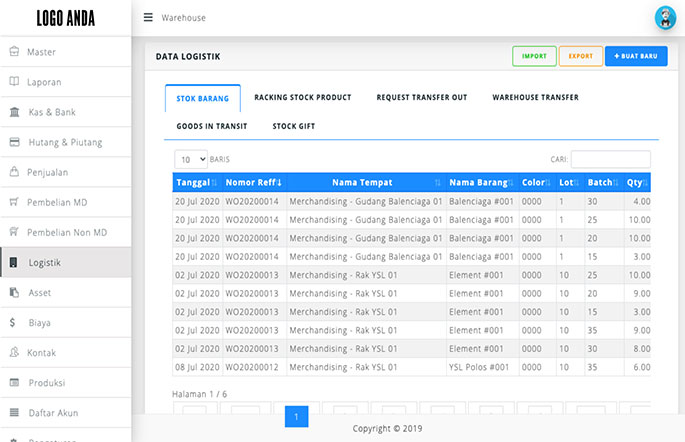Viewport: 685px width, 442px height.
Task: Toggle the hamburger menu icon
Action: (148, 17)
